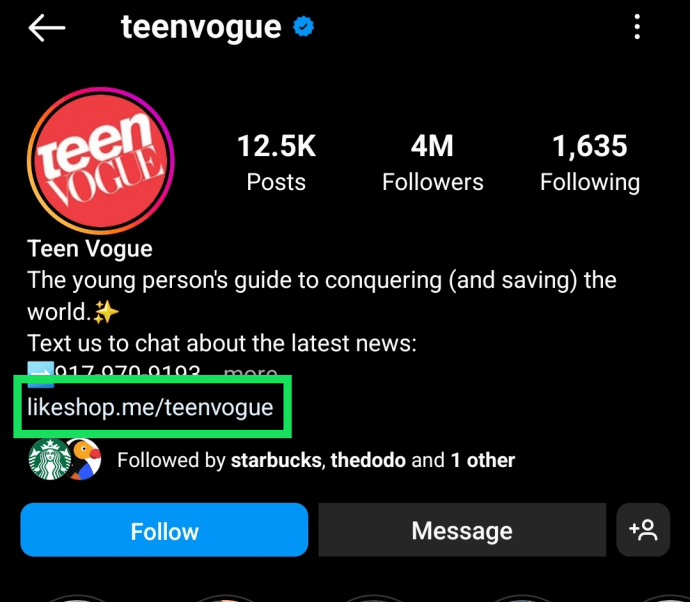Image resolution: width=690 pixels, height=602 pixels.
Task: Open the 4M Followers list
Action: 433,162
